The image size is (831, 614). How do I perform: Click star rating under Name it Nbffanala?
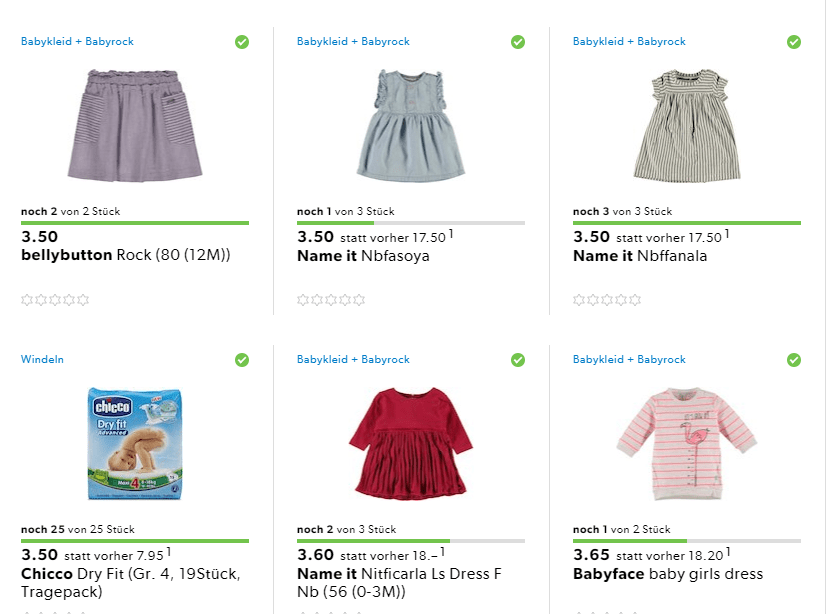pyautogui.click(x=607, y=299)
